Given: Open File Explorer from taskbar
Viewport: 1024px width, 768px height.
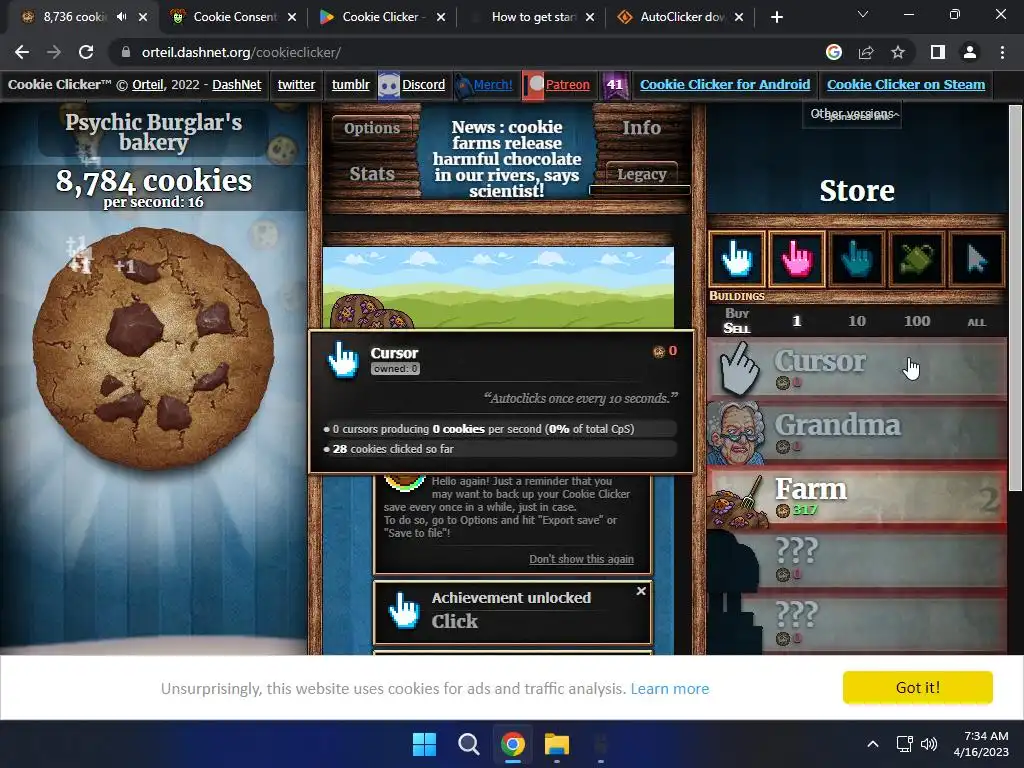Looking at the screenshot, I should coord(557,744).
